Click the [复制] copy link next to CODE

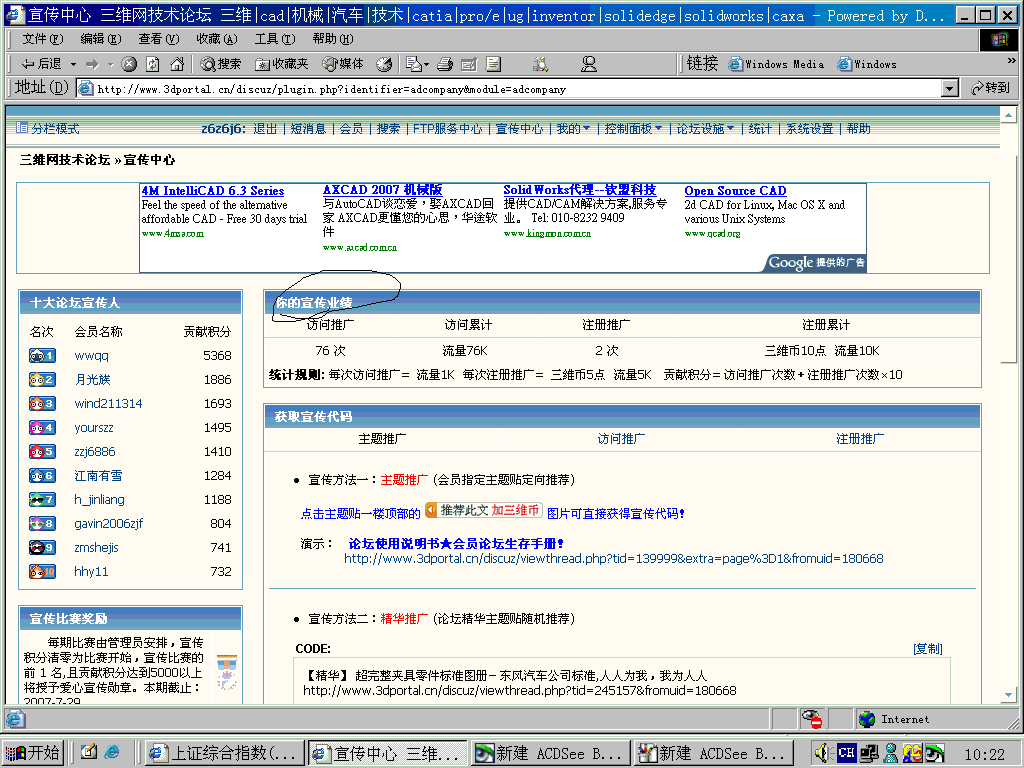(927, 648)
